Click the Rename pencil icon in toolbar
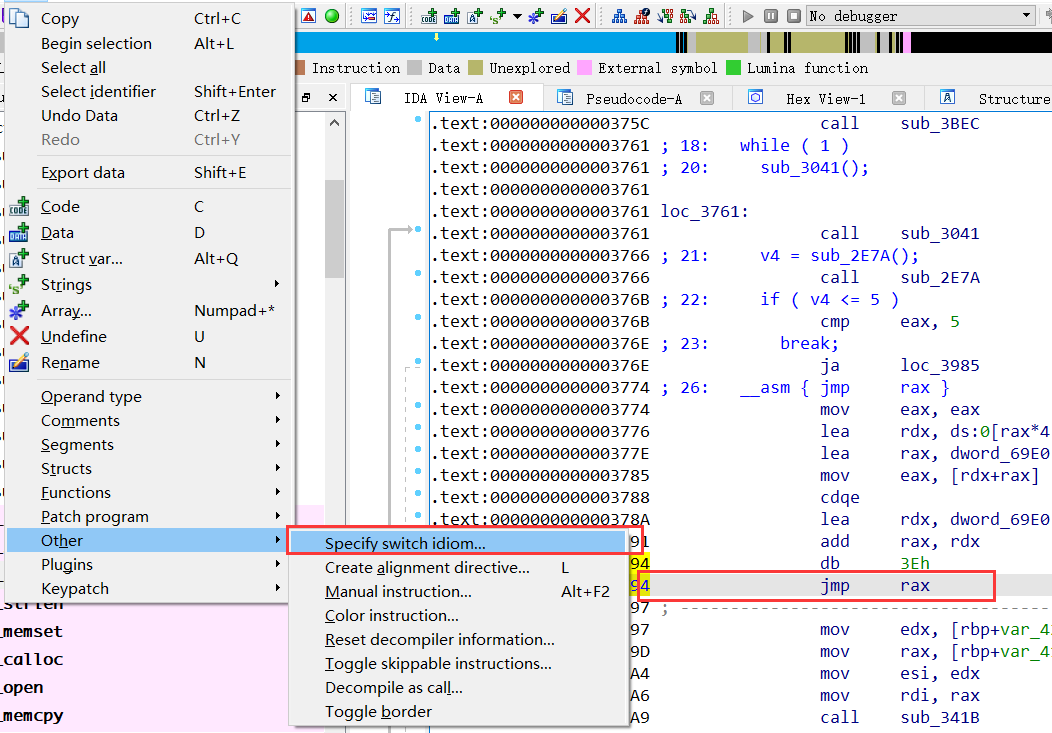1052x733 pixels. coord(559,16)
